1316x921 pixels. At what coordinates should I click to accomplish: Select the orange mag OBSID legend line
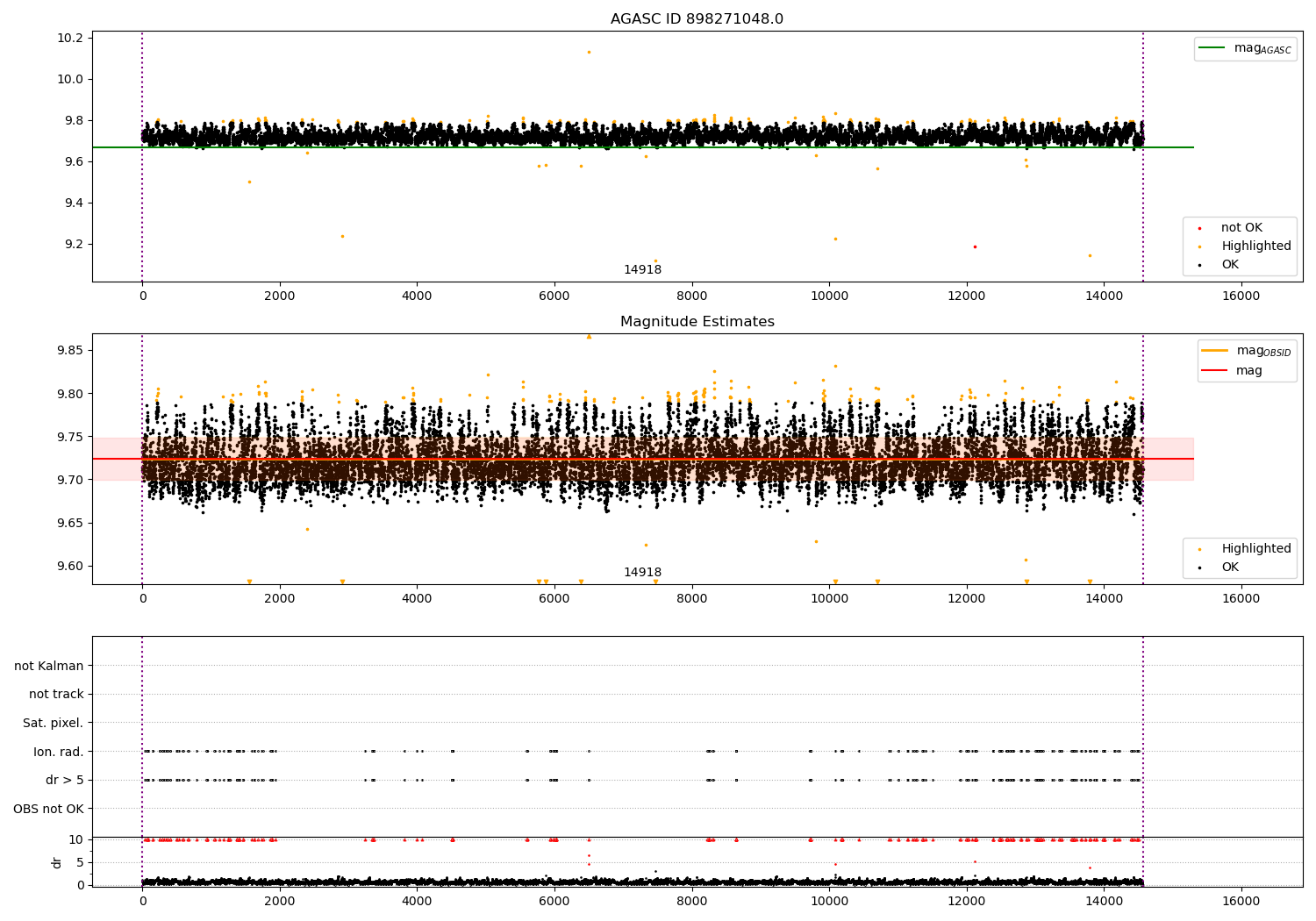1215,351
